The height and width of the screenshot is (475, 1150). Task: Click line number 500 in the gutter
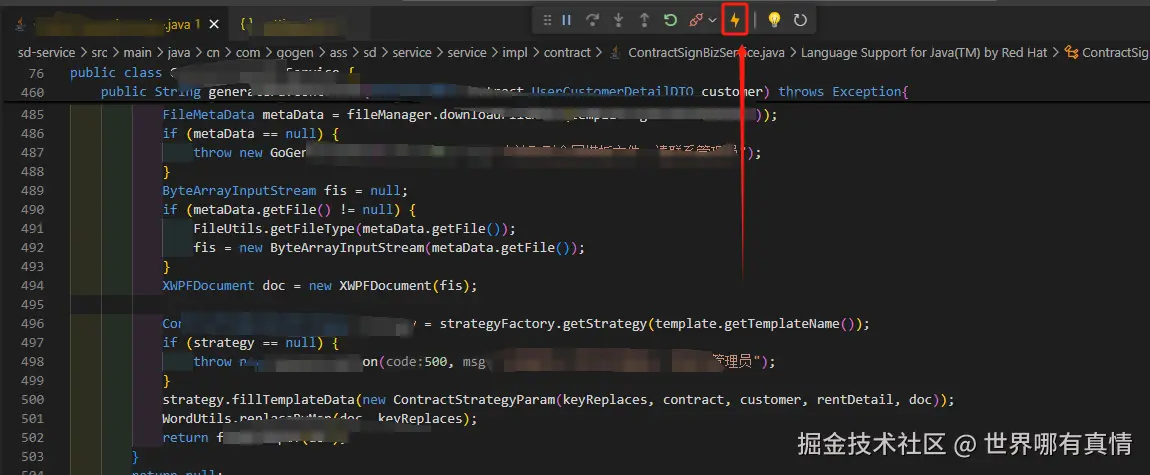coord(33,399)
